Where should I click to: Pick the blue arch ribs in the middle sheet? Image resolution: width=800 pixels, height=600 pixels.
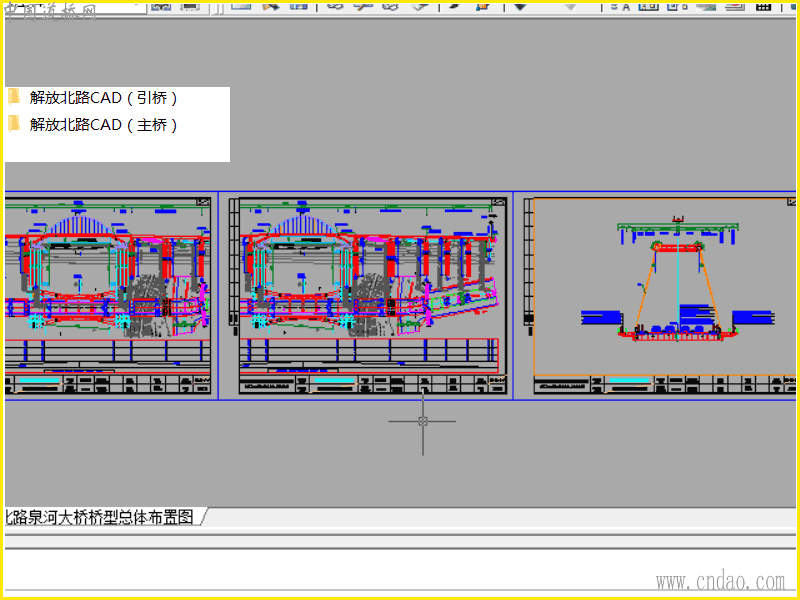click(x=303, y=224)
